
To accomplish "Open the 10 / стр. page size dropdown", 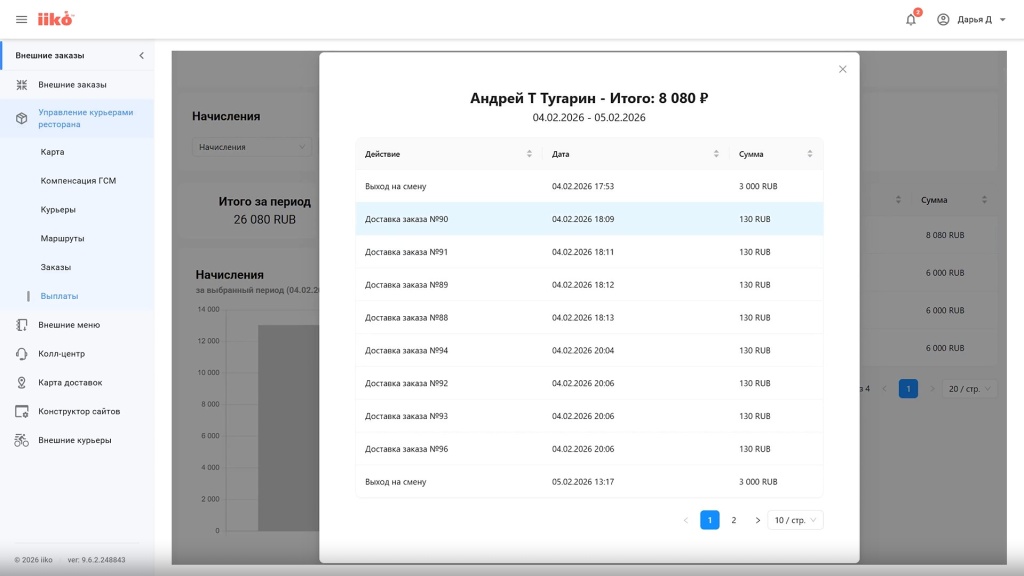I will point(795,520).
